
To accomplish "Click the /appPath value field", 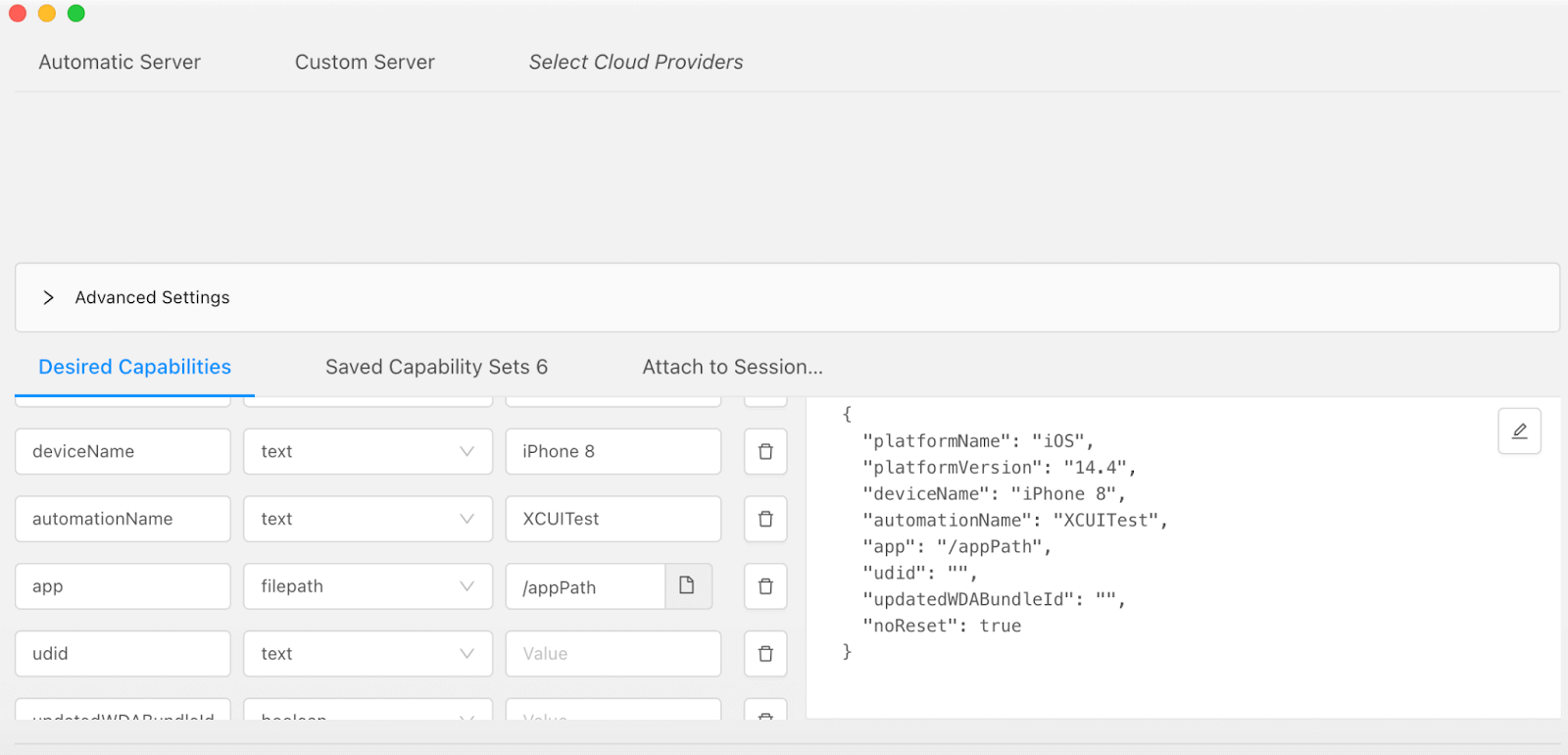I will point(586,586).
